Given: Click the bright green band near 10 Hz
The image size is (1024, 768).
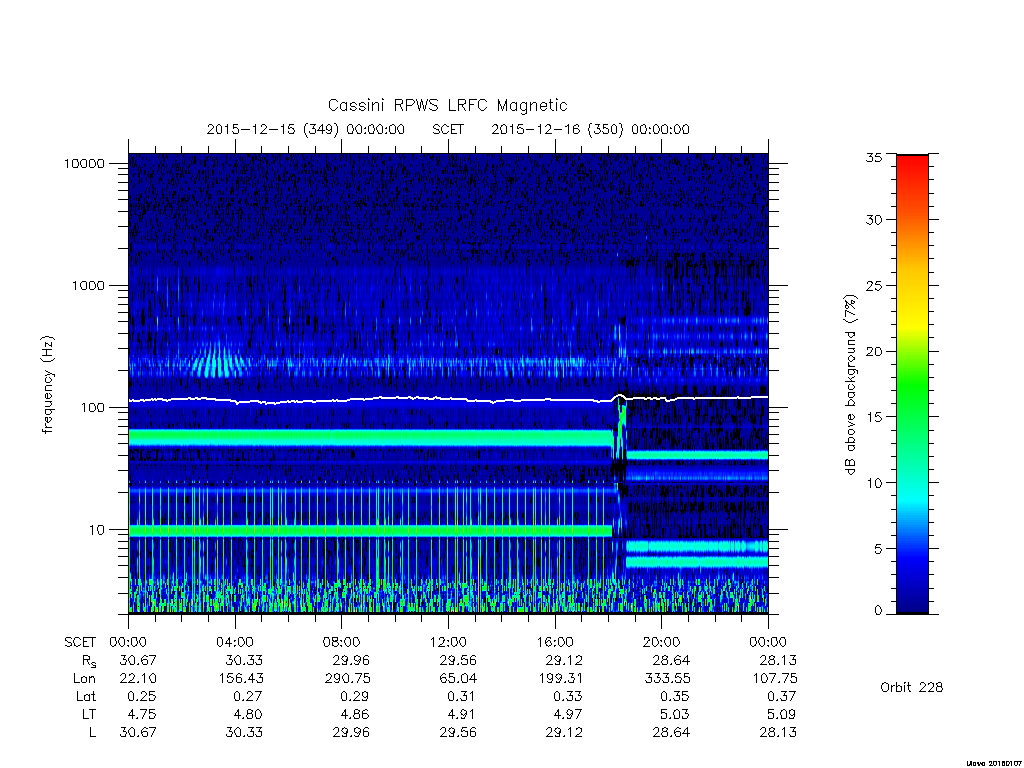Looking at the screenshot, I should (x=370, y=530).
